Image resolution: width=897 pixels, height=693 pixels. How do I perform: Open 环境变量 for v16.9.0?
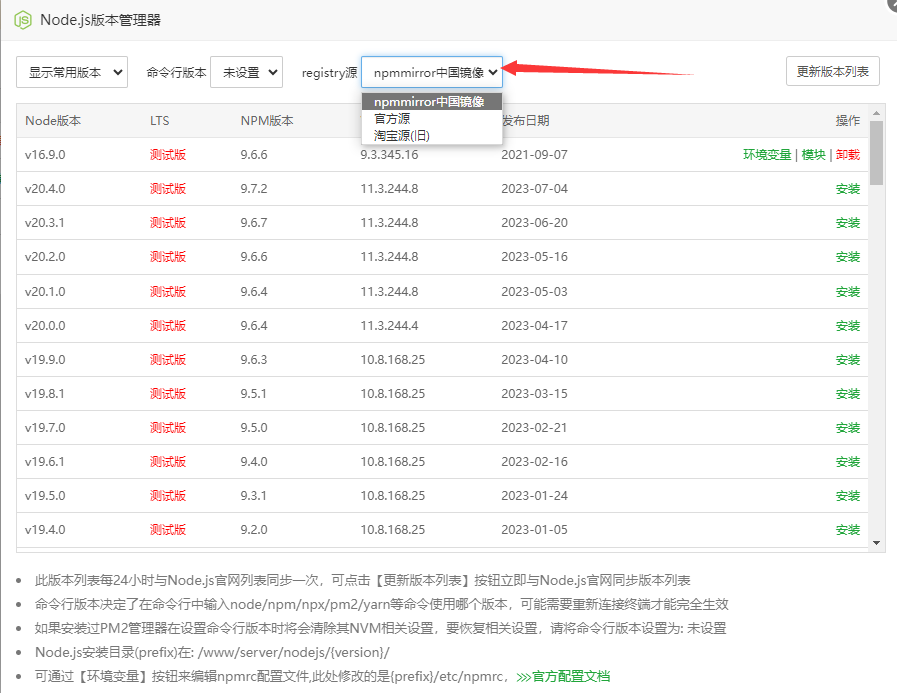[x=767, y=155]
